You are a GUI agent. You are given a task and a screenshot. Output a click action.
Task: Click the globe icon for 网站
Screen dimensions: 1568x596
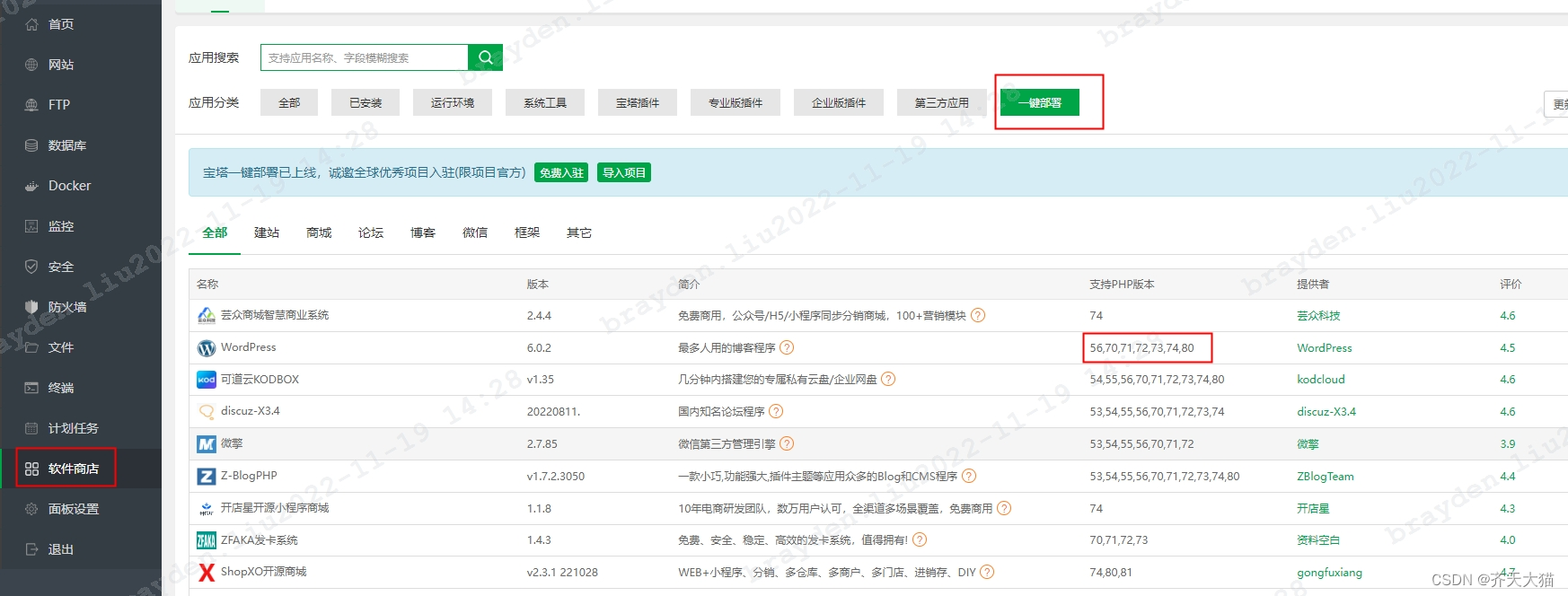coord(31,65)
